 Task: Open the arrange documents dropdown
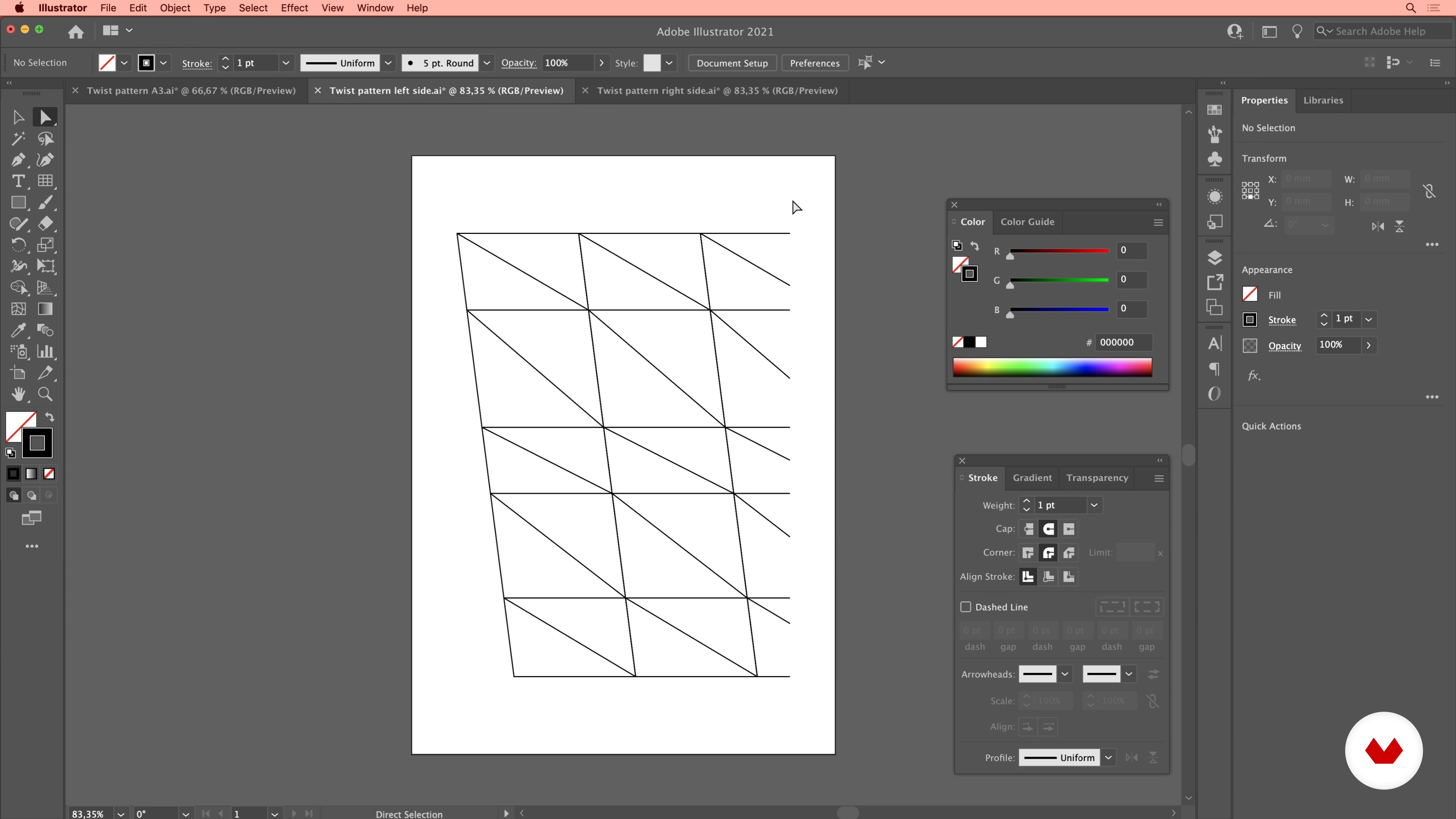pyautogui.click(x=117, y=30)
